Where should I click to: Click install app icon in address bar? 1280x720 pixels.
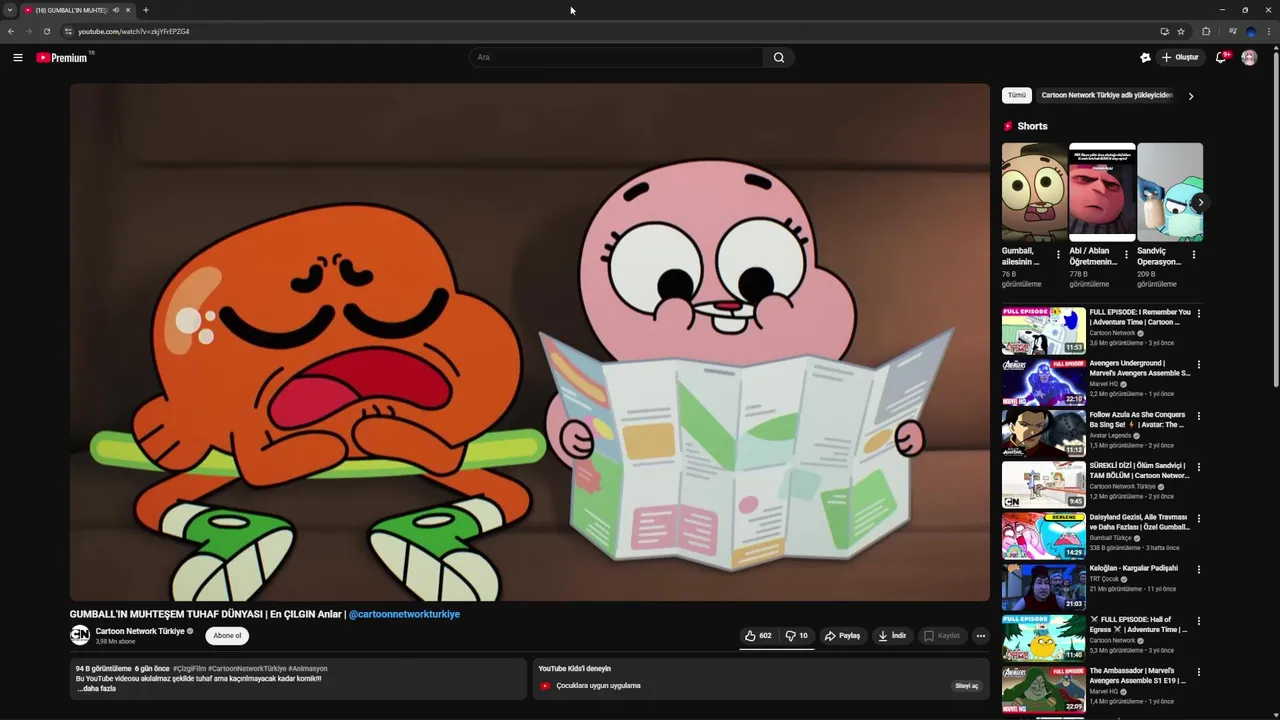1164,31
